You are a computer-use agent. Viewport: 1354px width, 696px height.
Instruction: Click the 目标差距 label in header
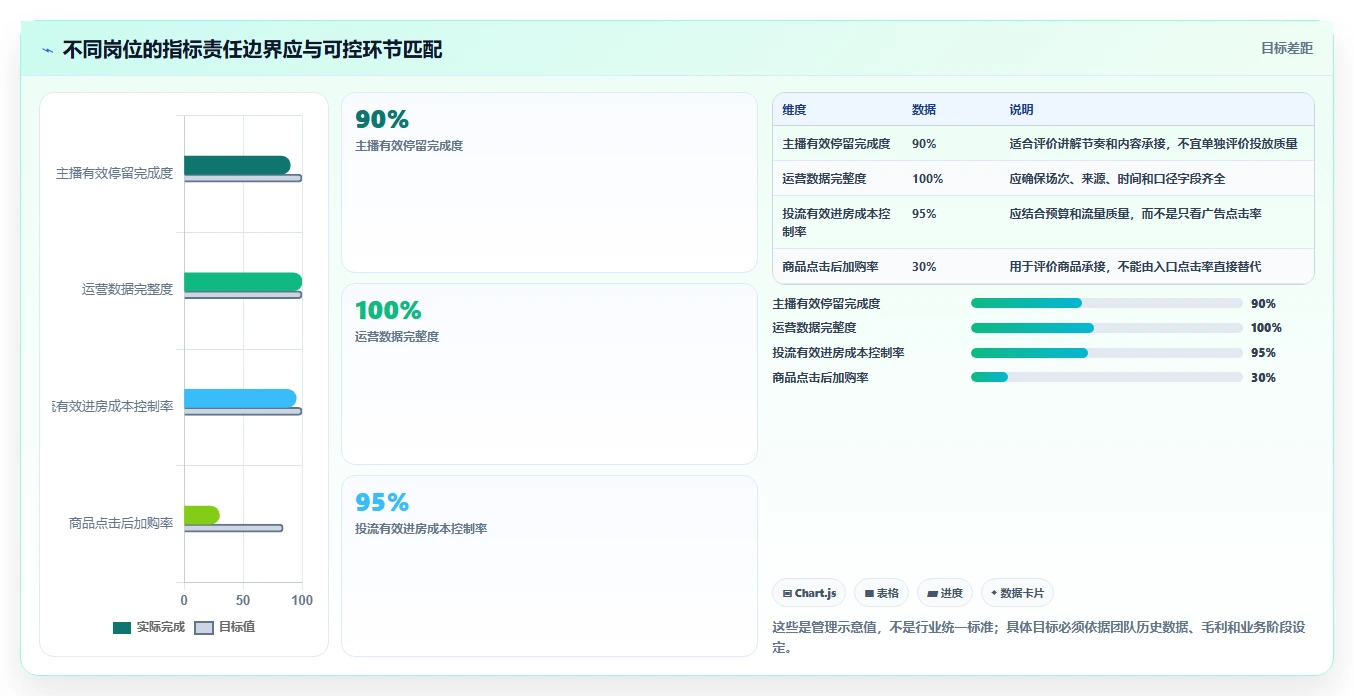point(1286,48)
